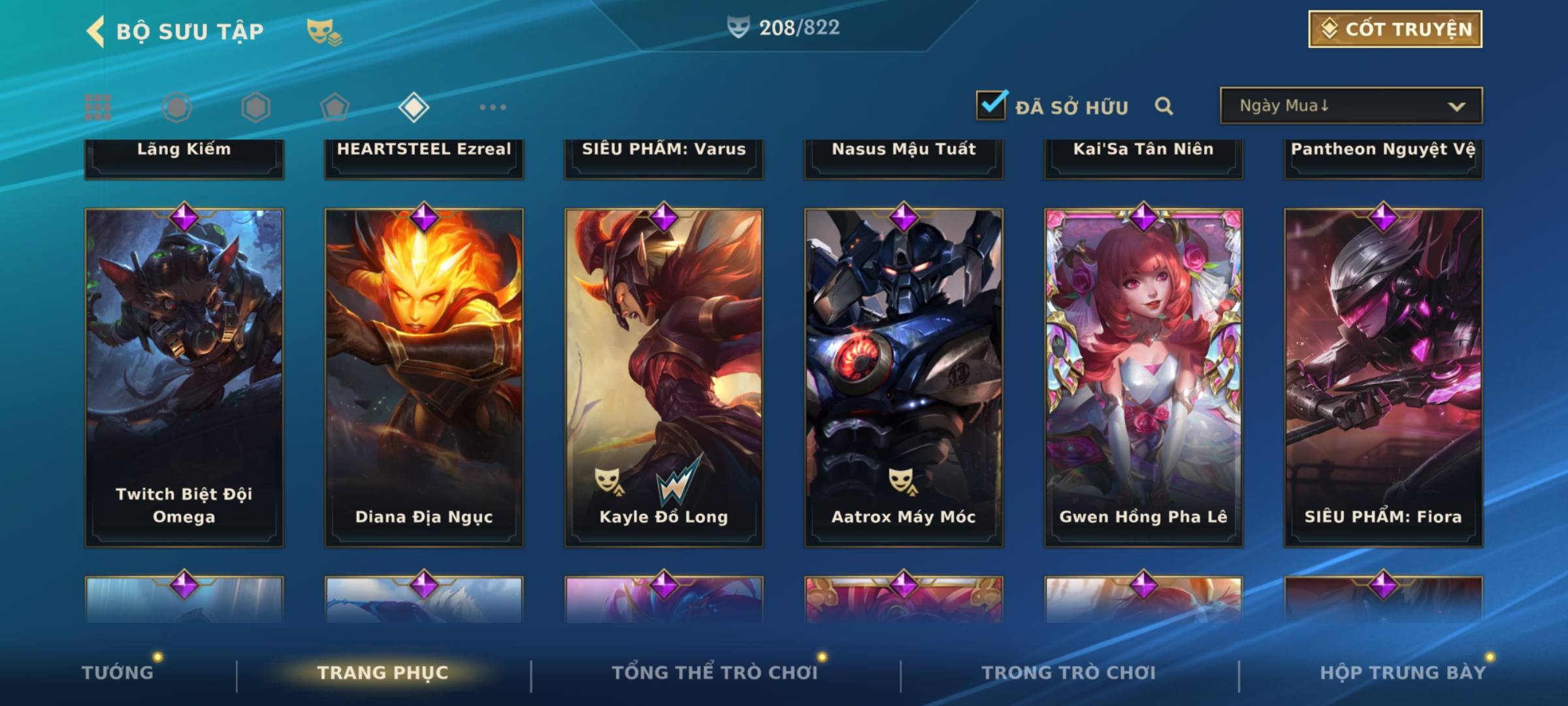Image resolution: width=1568 pixels, height=706 pixels.
Task: View the SIÊU PHẨM: Fiora skin
Action: point(1383,378)
